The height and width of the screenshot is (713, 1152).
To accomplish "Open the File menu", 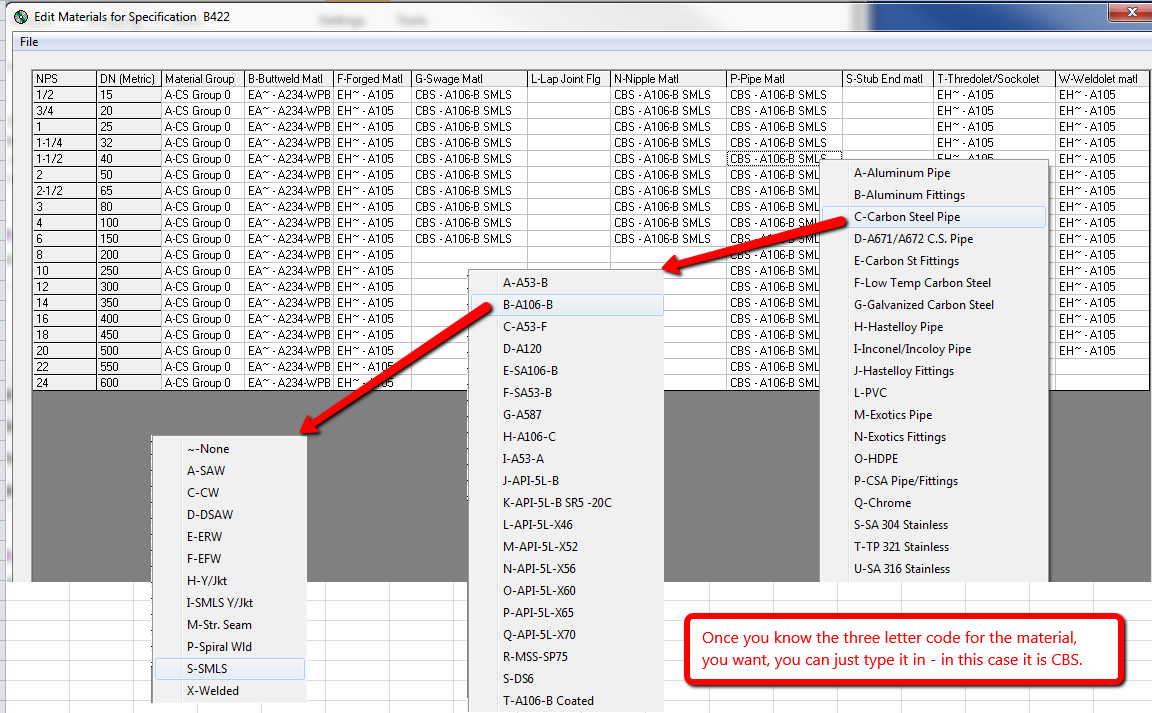I will pyautogui.click(x=27, y=42).
